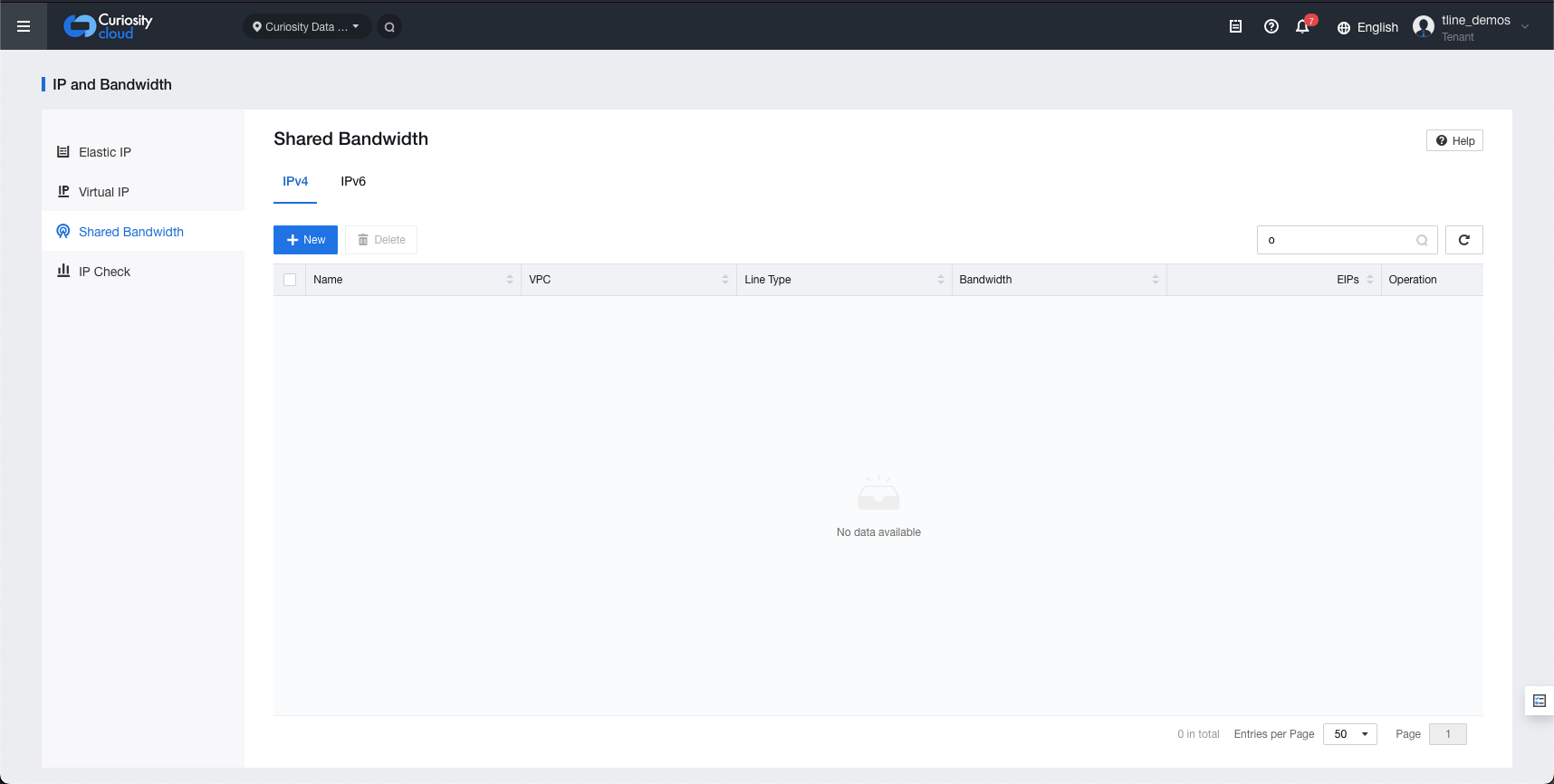Refresh the shared bandwidth list
The image size is (1554, 784).
pyautogui.click(x=1463, y=240)
